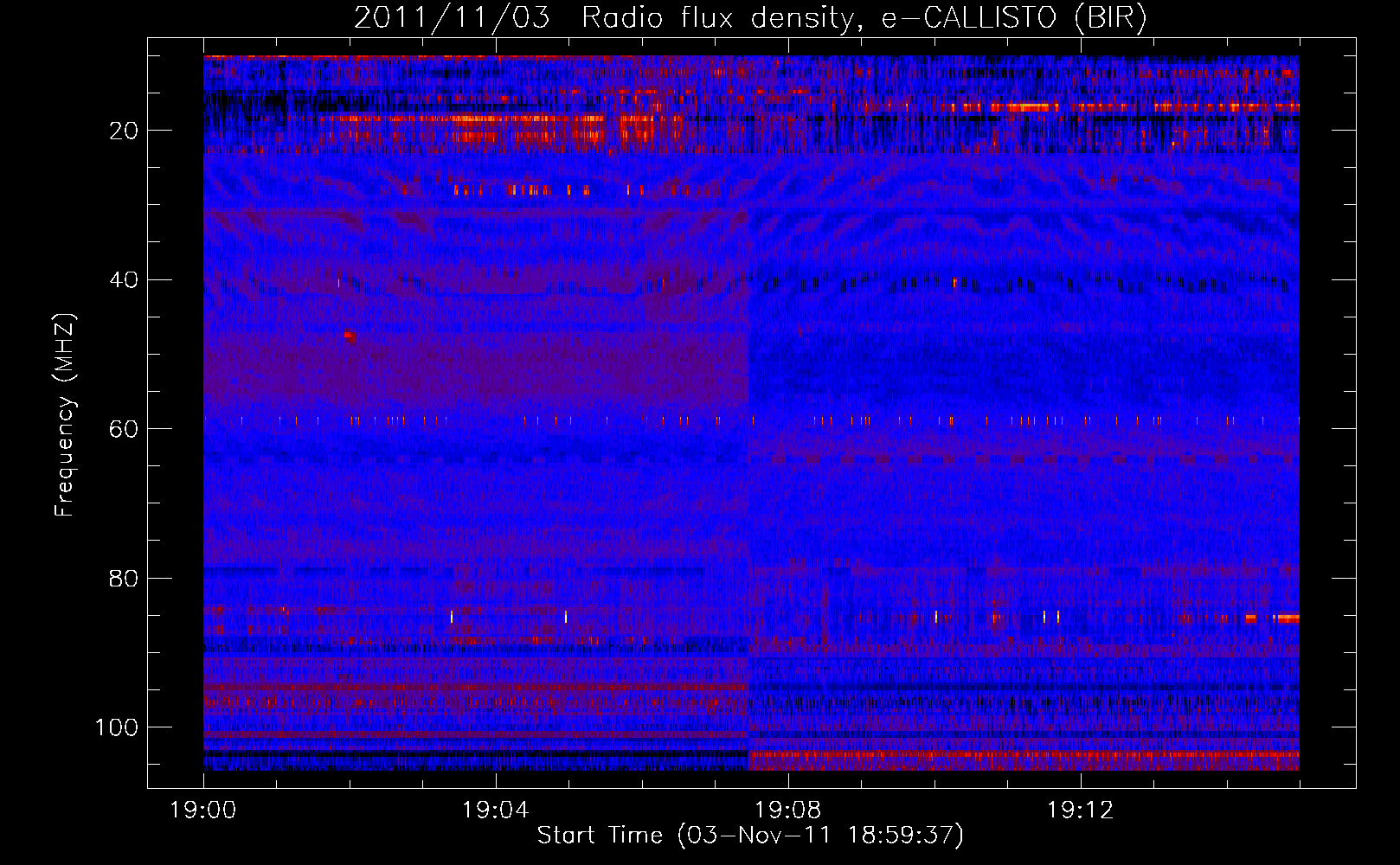Viewport: 1400px width, 865px height.
Task: Click the '20' frequency tick label
Action: (125, 131)
